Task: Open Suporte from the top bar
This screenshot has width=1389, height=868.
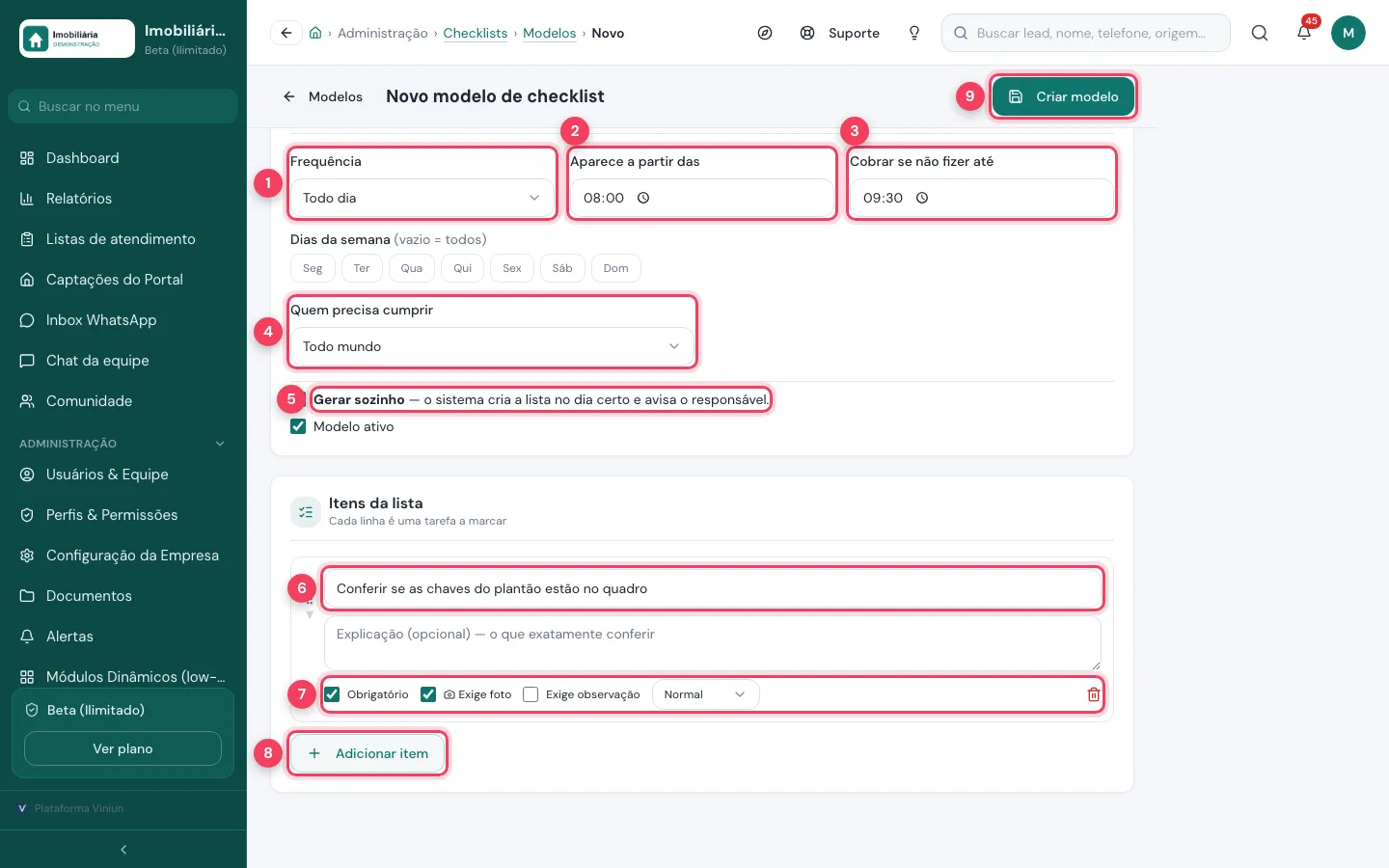Action: click(840, 33)
